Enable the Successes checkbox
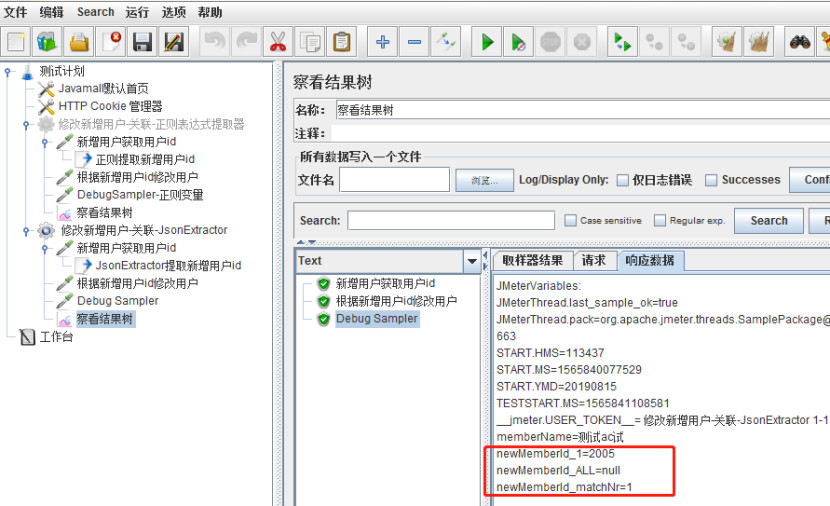Image resolution: width=830 pixels, height=506 pixels. point(711,180)
